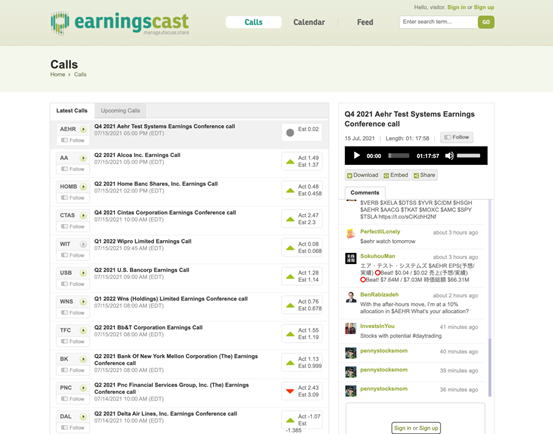
Task: Click the search term input field
Action: [439, 22]
